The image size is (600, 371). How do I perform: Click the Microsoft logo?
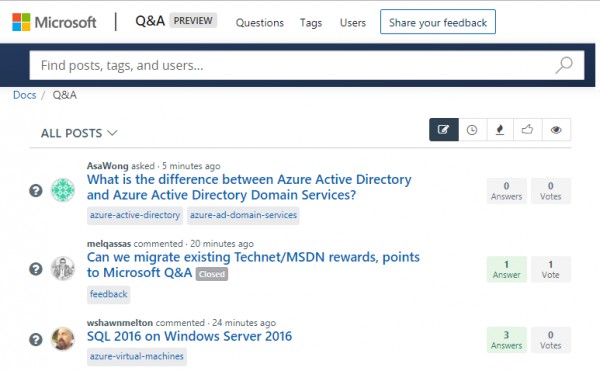(x=54, y=22)
